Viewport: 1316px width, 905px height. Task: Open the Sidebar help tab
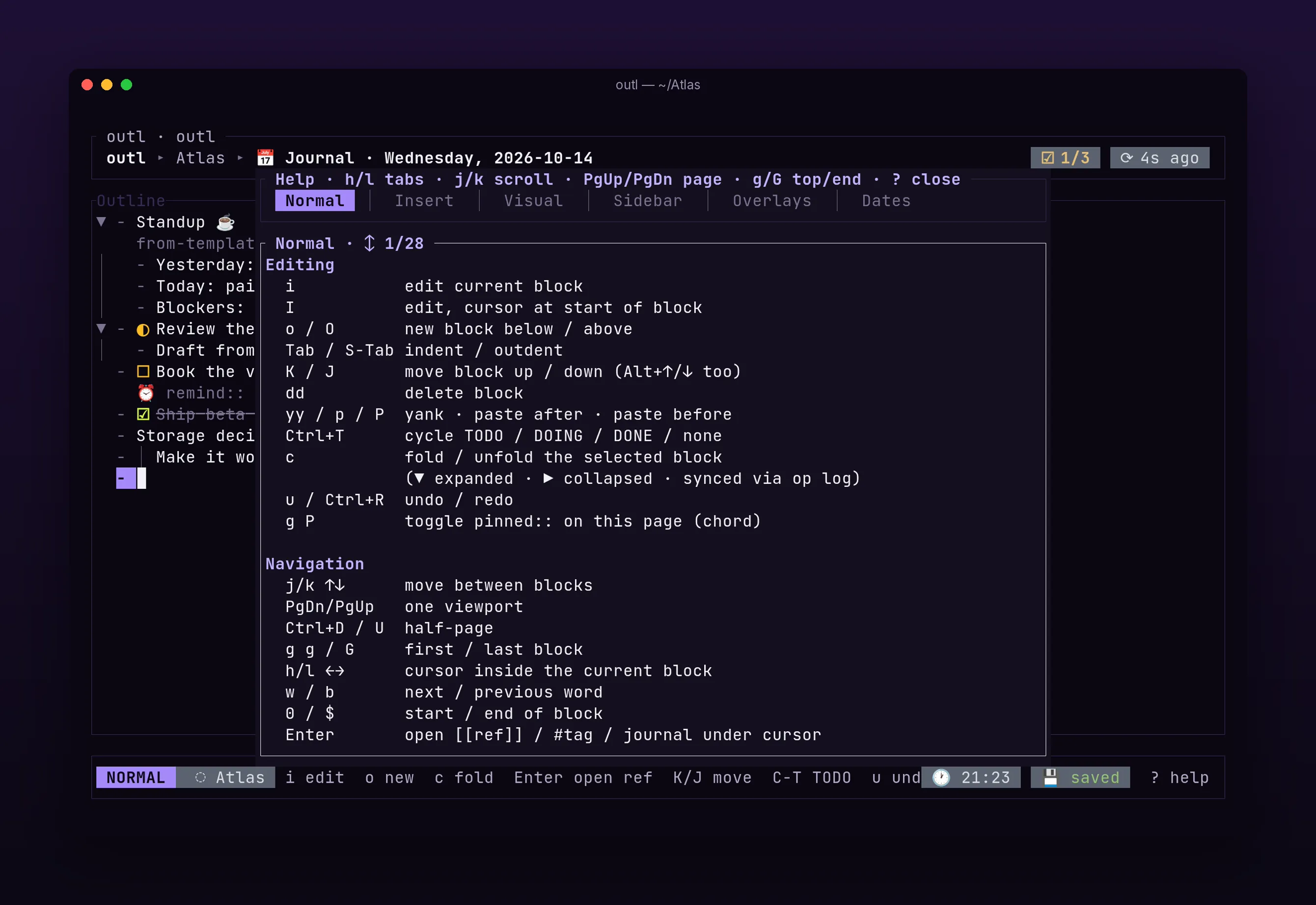(648, 201)
